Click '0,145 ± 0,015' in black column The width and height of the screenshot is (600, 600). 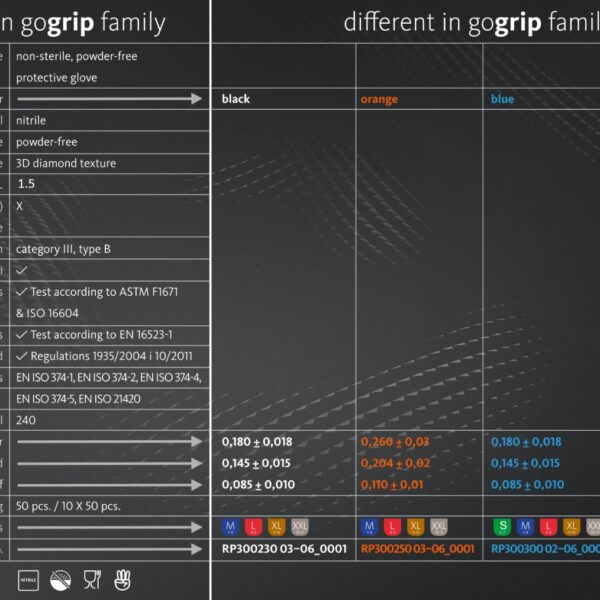click(256, 463)
